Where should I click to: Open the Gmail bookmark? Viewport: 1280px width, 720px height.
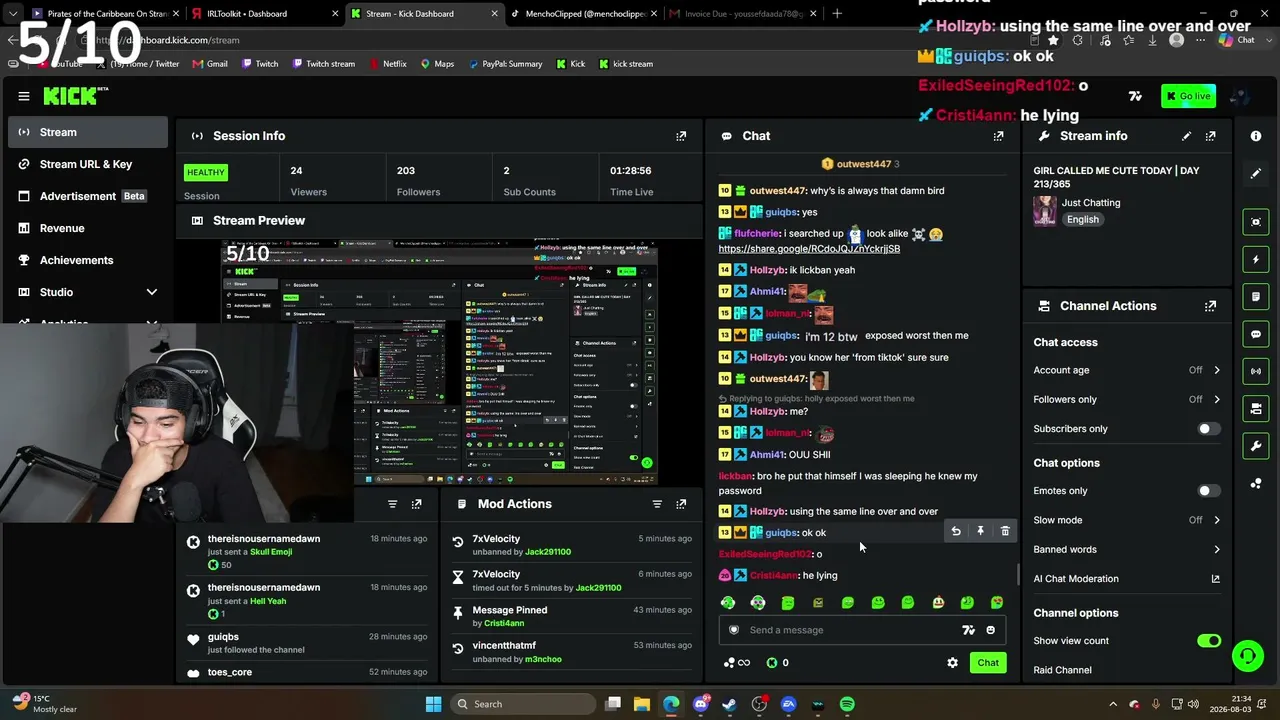tap(209, 64)
